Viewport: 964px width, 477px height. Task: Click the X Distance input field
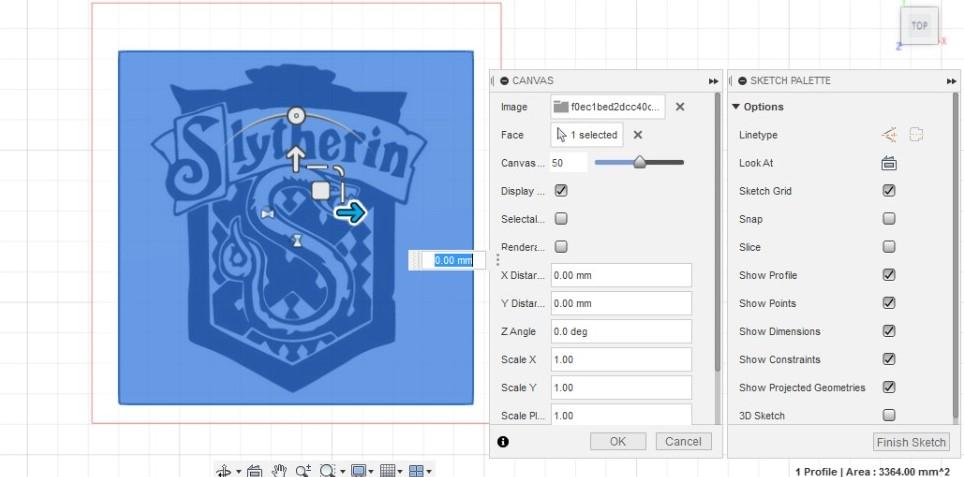tap(621, 275)
